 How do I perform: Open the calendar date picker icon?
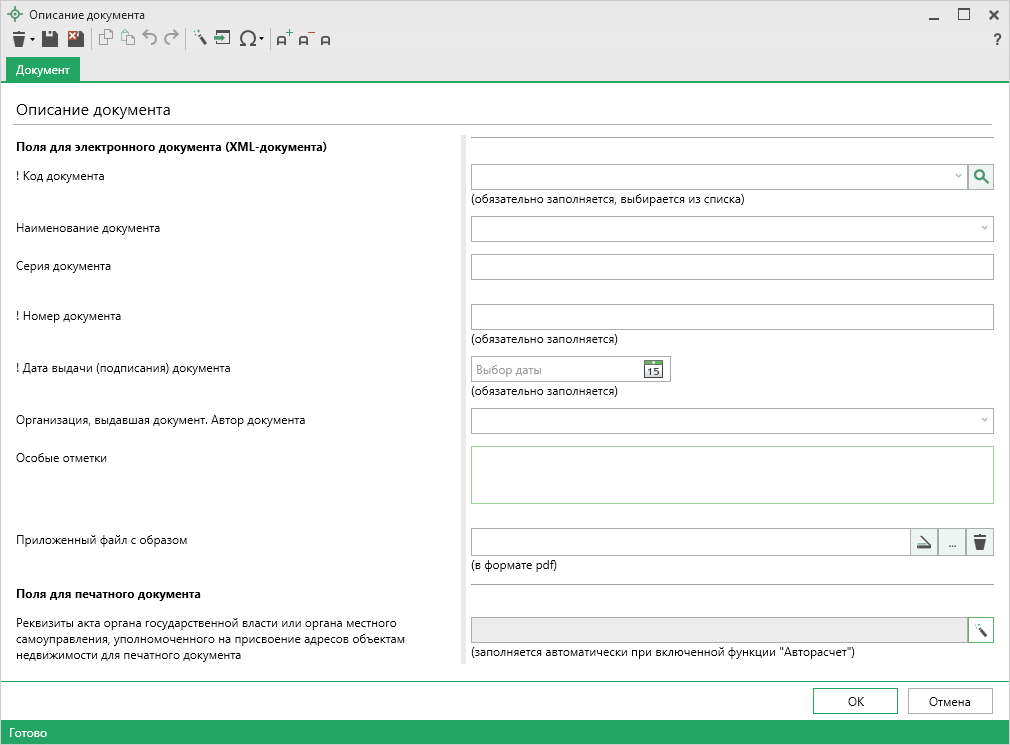tap(653, 369)
